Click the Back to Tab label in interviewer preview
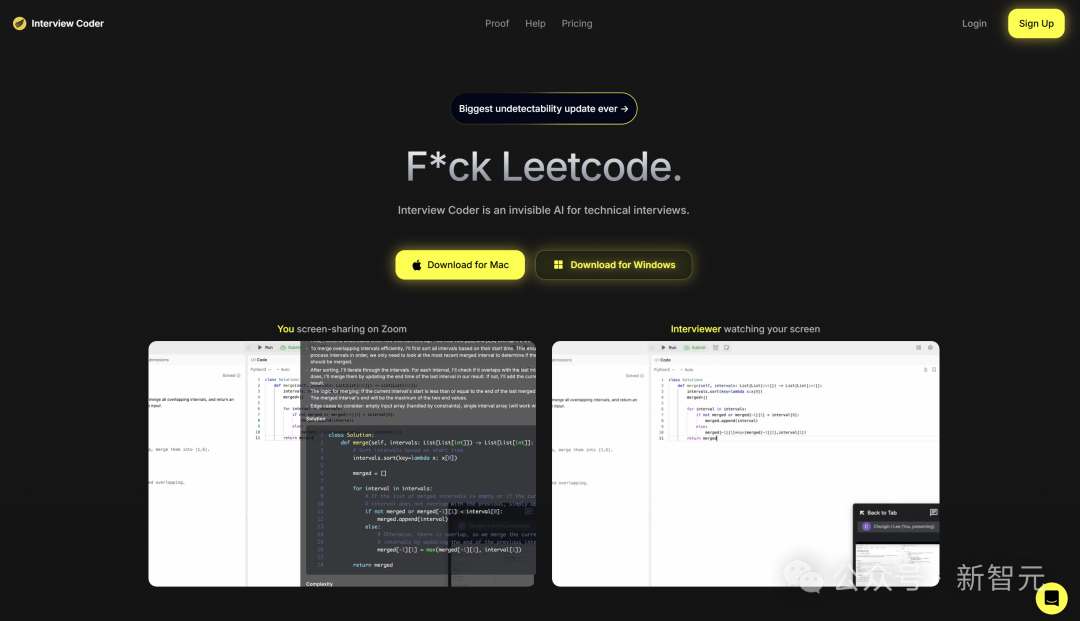 (882, 513)
